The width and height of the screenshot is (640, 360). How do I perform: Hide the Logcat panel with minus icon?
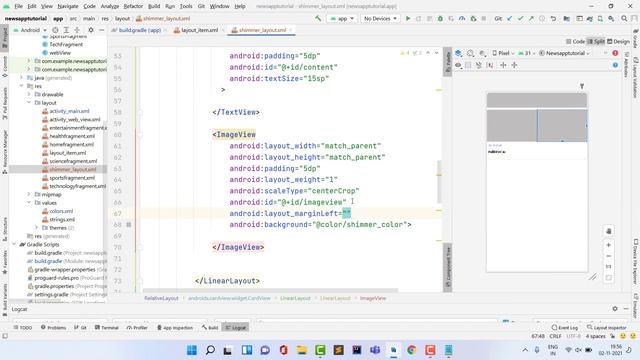click(626, 309)
